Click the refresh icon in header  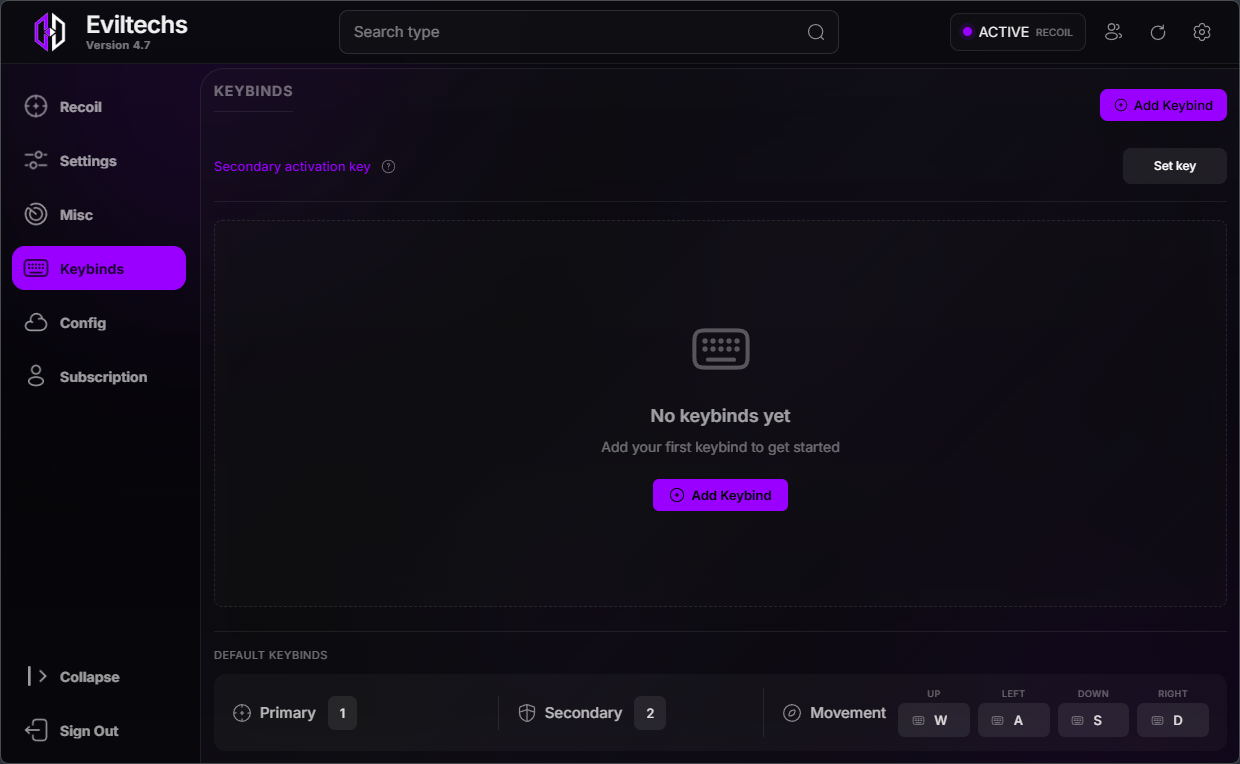(x=1158, y=32)
